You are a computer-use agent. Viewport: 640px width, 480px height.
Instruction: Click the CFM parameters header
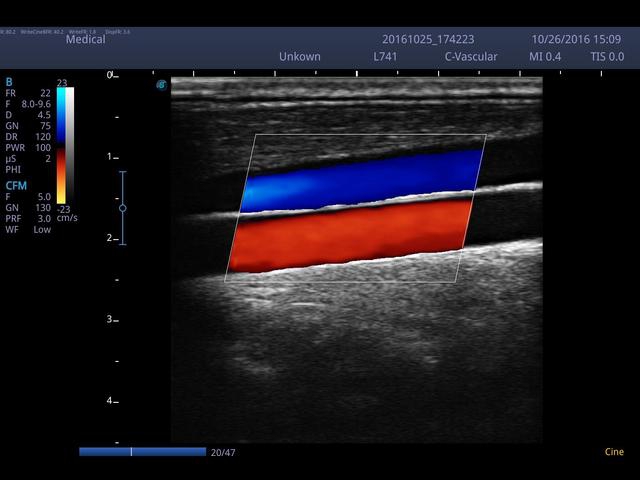click(16, 185)
